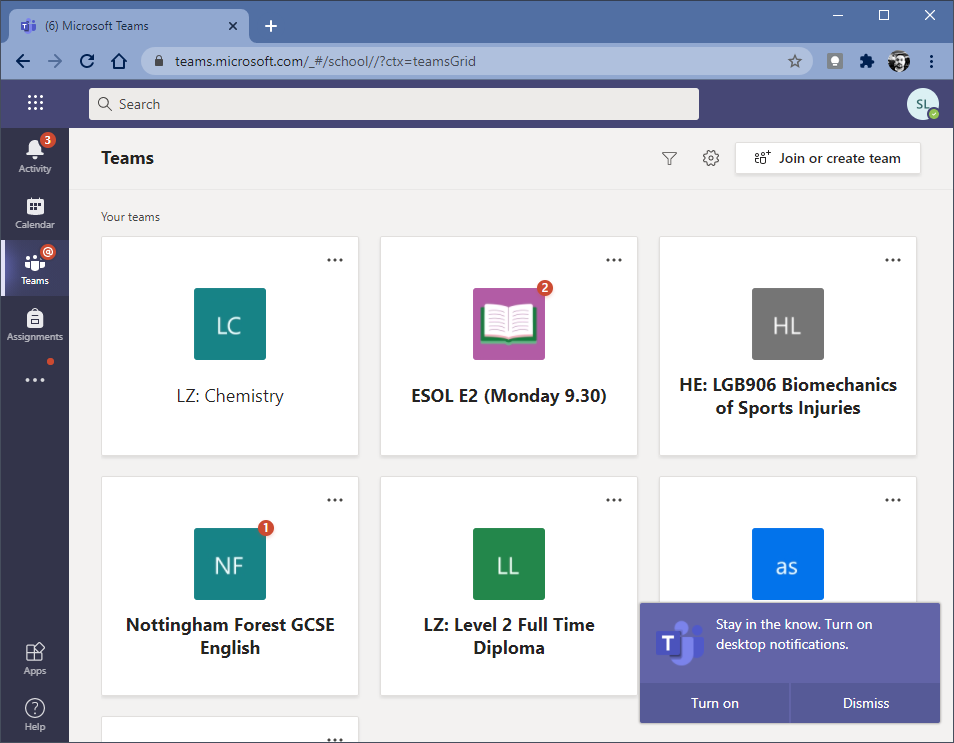Bookmark this page with star icon

[x=795, y=61]
